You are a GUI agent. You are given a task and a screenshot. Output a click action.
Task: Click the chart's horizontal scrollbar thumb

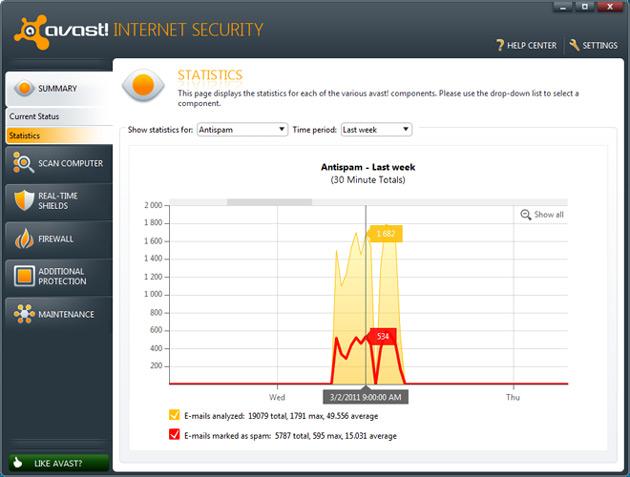tap(270, 202)
